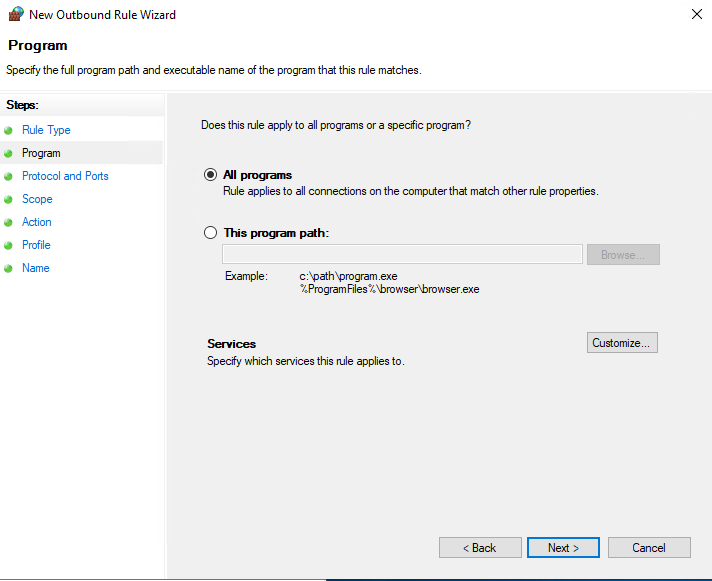Click the green bullet beside Scope
Image resolution: width=712 pixels, height=581 pixels.
point(8,199)
